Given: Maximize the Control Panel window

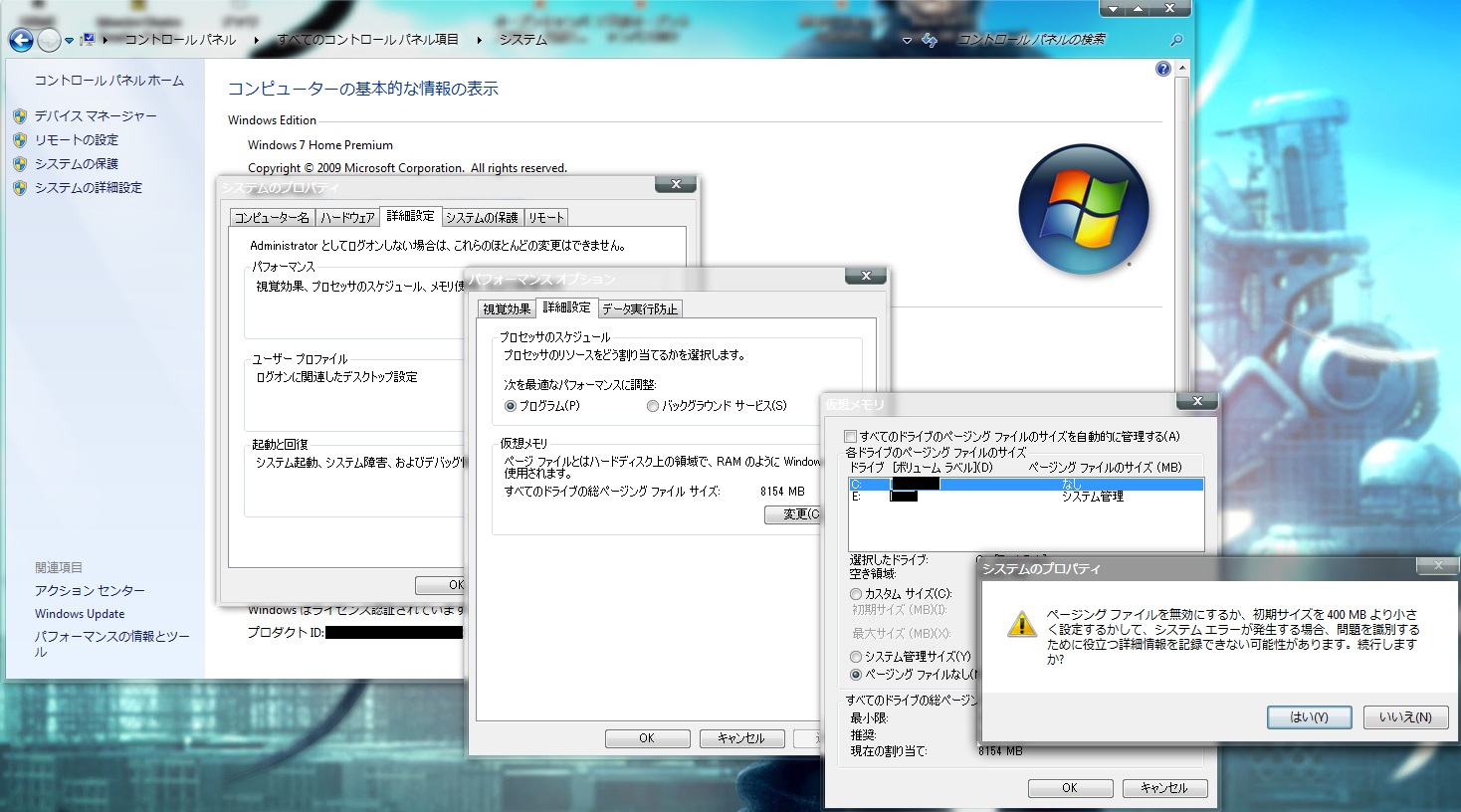Looking at the screenshot, I should click(x=1139, y=8).
